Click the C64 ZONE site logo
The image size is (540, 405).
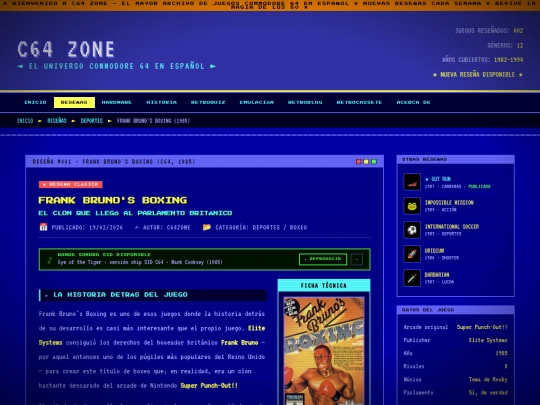[66, 49]
